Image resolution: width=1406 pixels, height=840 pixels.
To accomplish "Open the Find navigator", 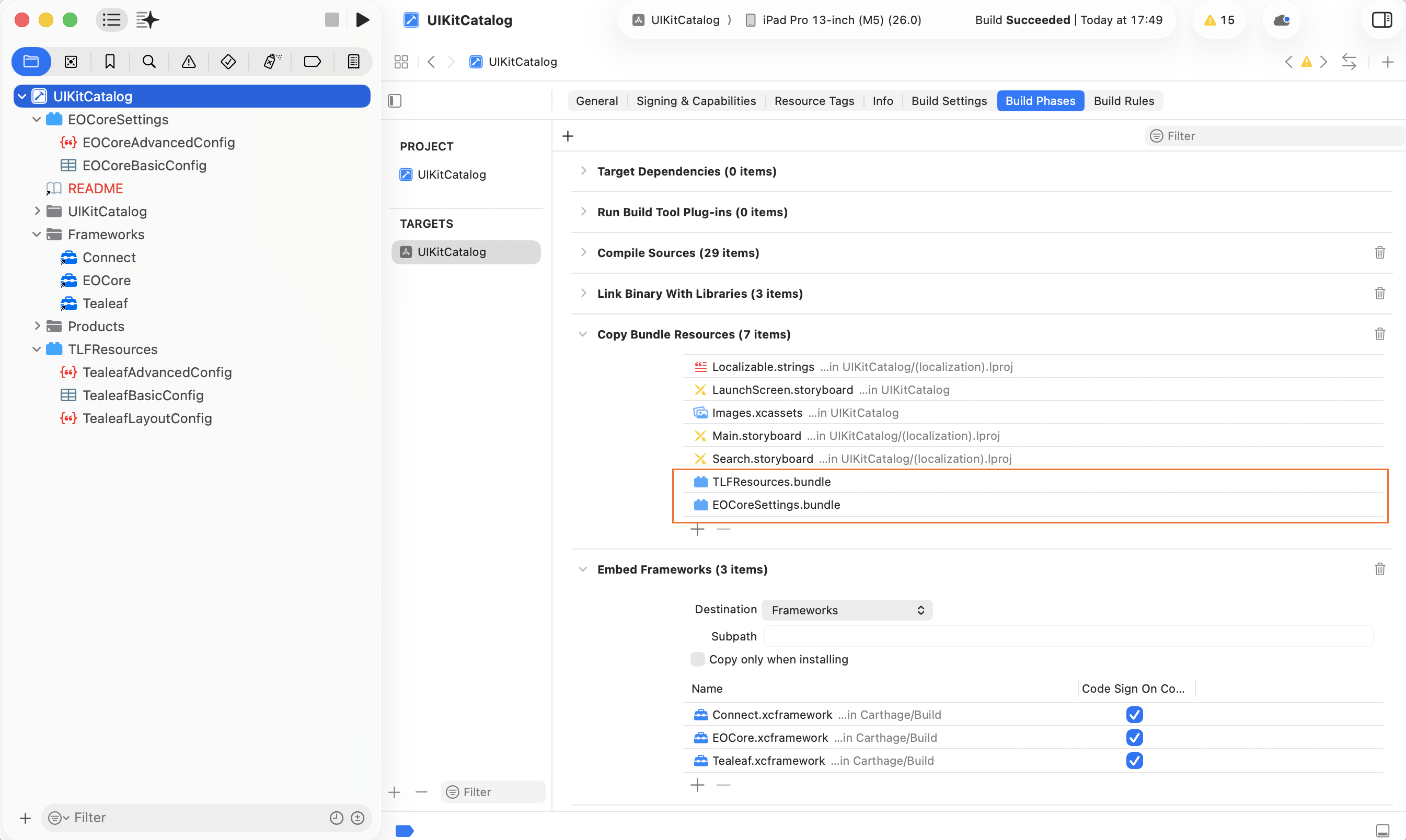I will click(149, 62).
